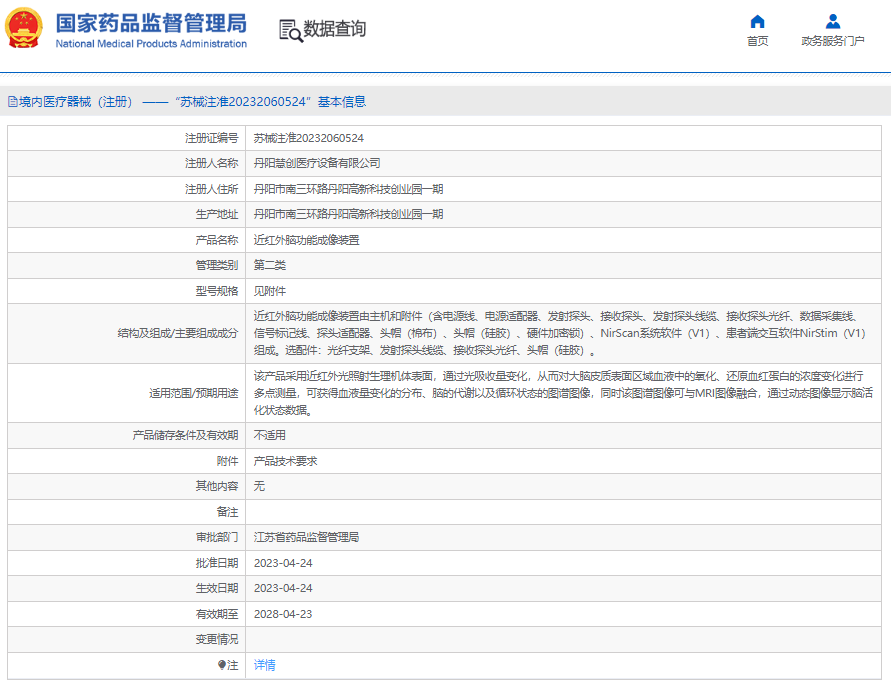
Task: Open the 首页 home icon
Action: tap(757, 22)
